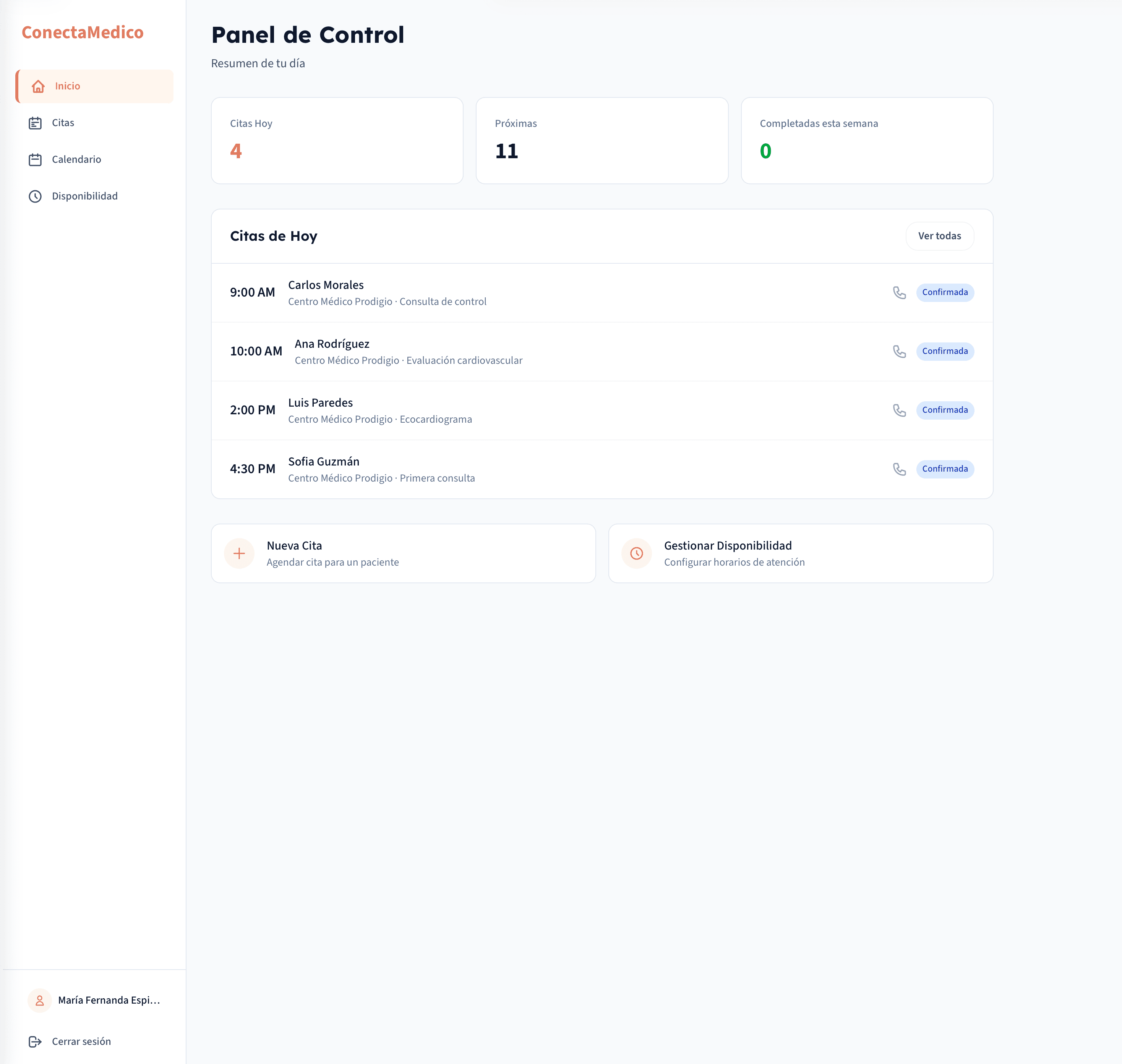The image size is (1122, 1064).
Task: Select the phone icon next to Luis Paredes
Action: click(900, 410)
